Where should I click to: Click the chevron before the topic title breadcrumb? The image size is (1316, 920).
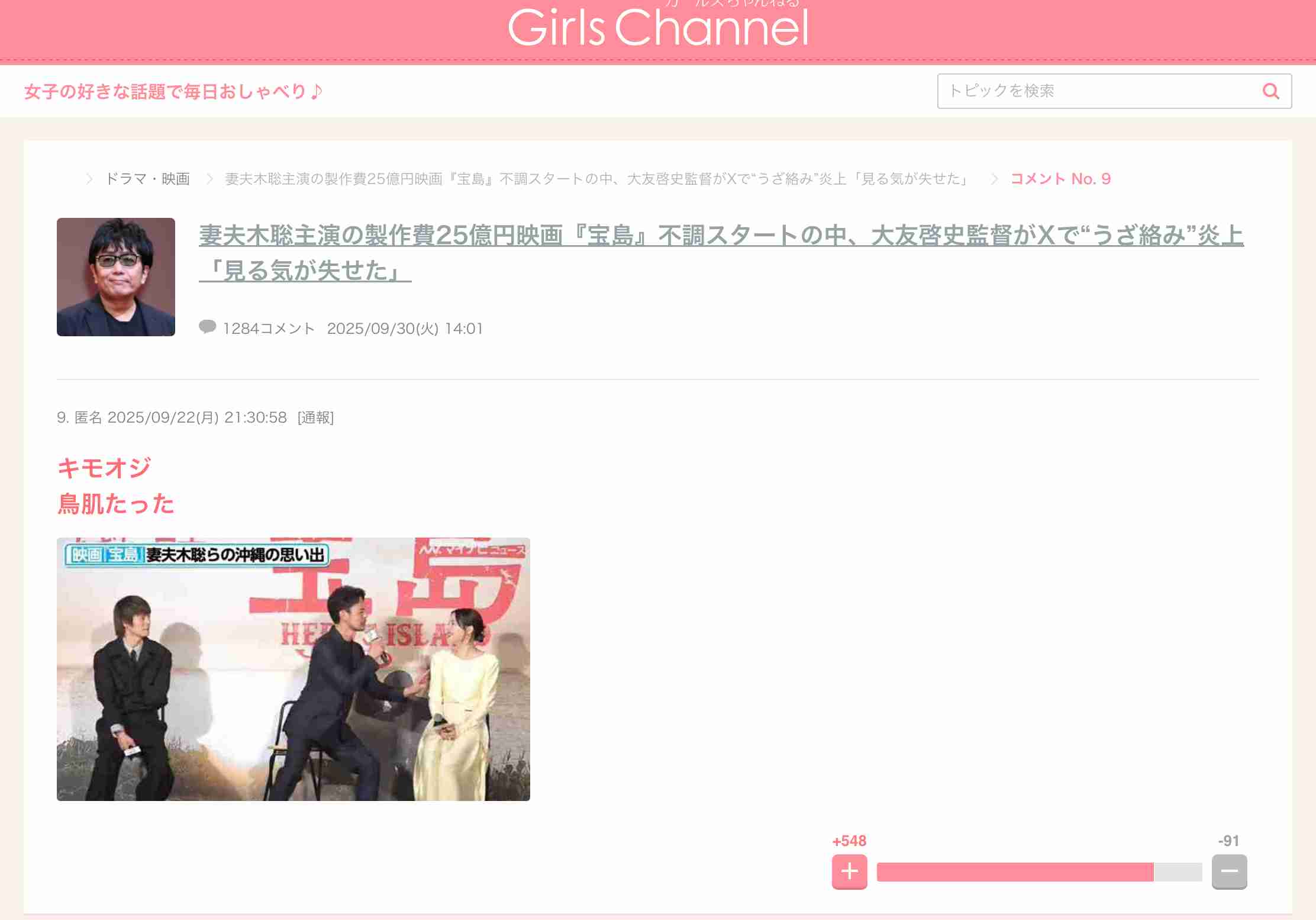209,179
